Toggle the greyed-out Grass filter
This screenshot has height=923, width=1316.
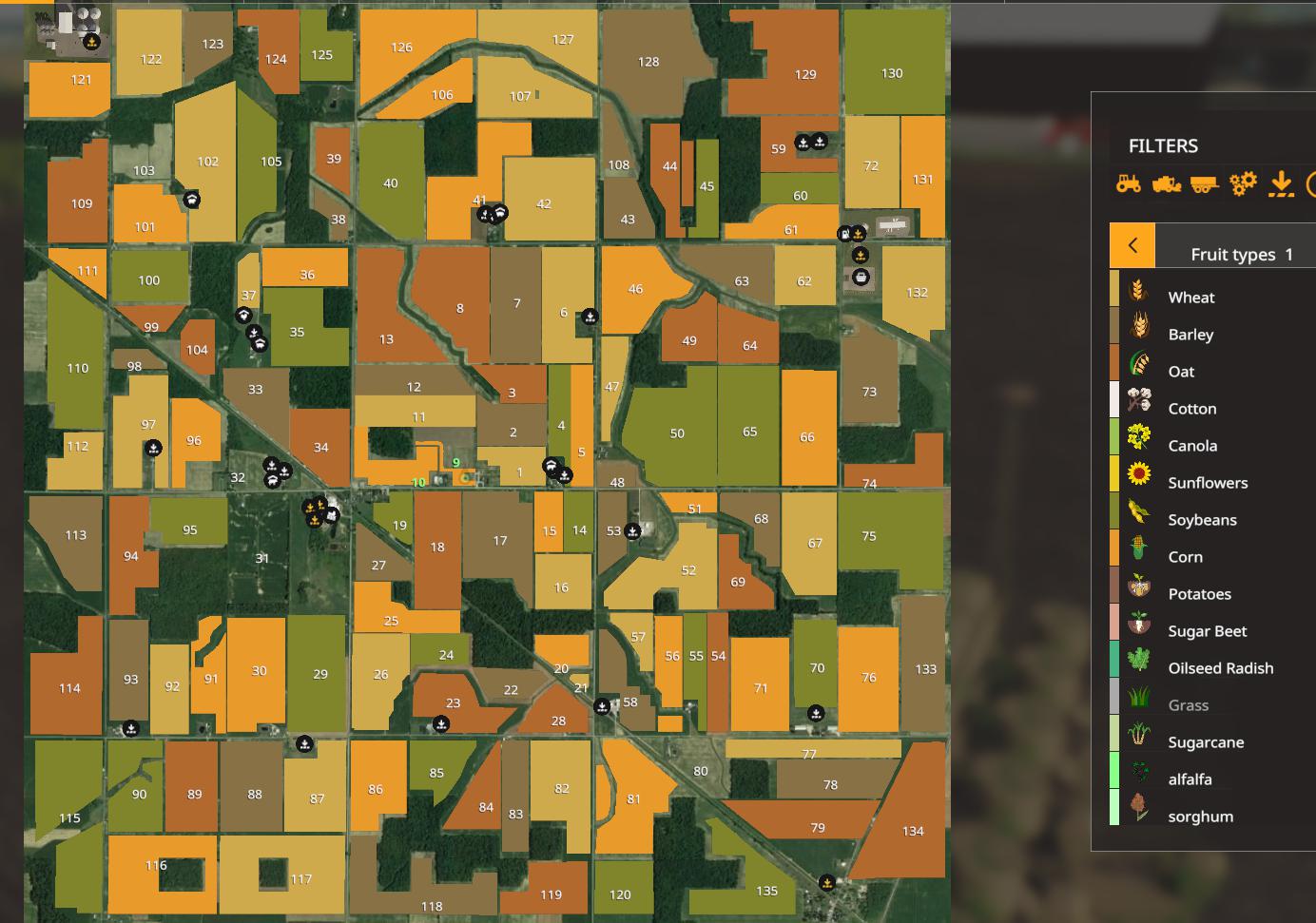pos(1188,705)
